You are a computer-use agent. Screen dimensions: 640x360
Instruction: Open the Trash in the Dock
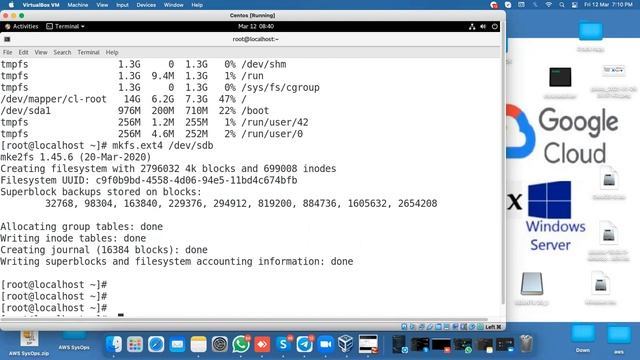click(x=526, y=344)
